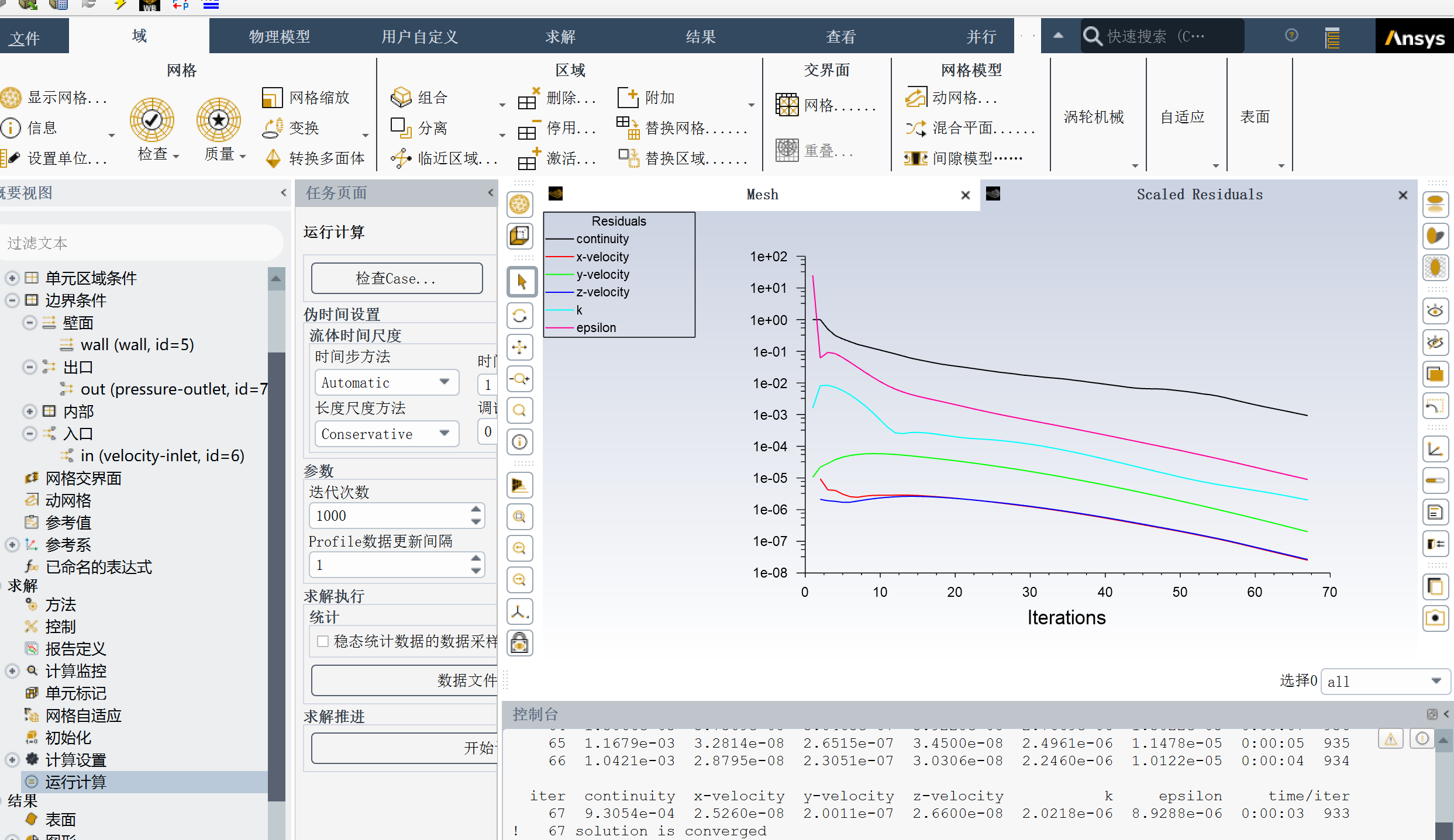Viewport: 1454px width, 840px height.
Task: Switch to the 结果 ribbon tab
Action: [x=701, y=37]
